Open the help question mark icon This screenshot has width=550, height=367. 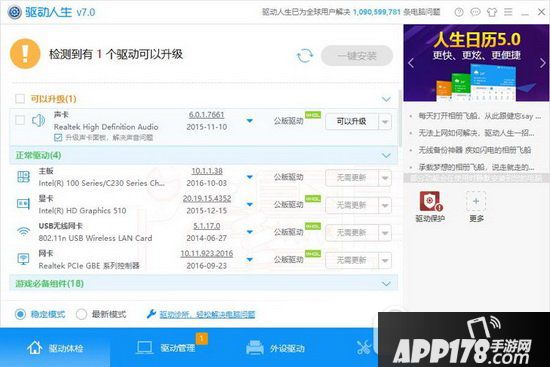pyautogui.click(x=459, y=12)
